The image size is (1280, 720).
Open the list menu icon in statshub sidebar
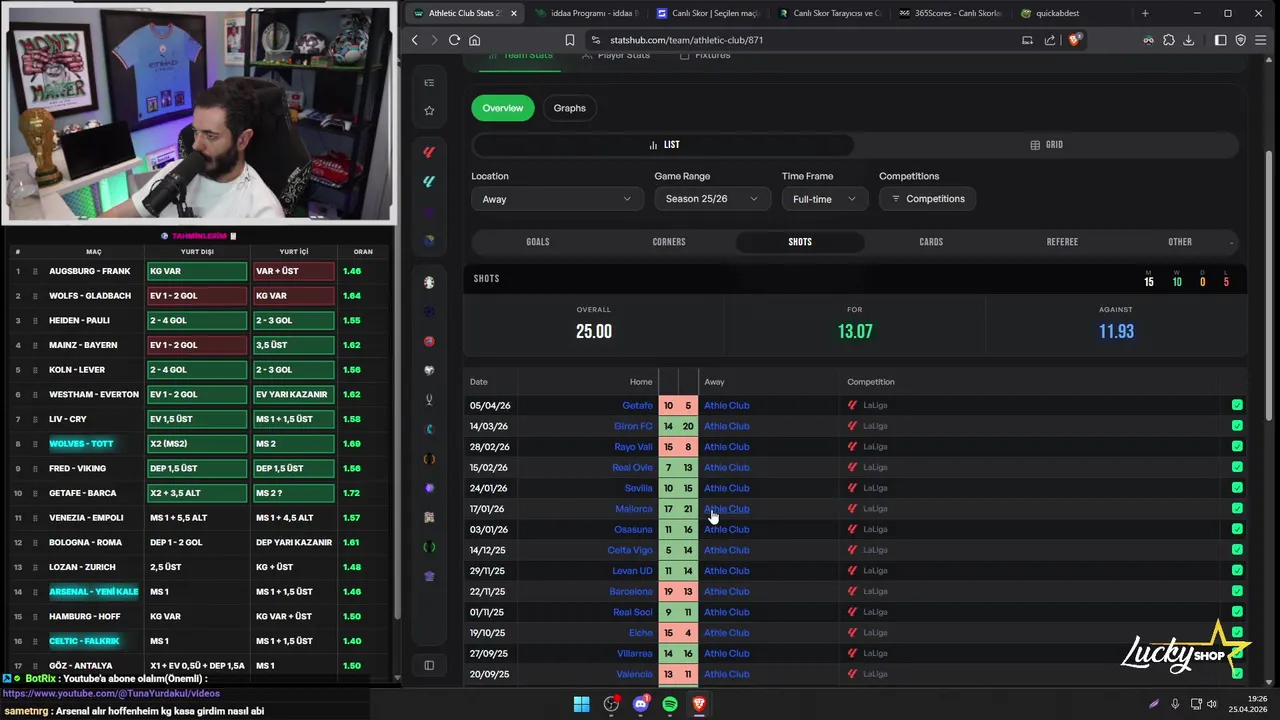coord(429,83)
